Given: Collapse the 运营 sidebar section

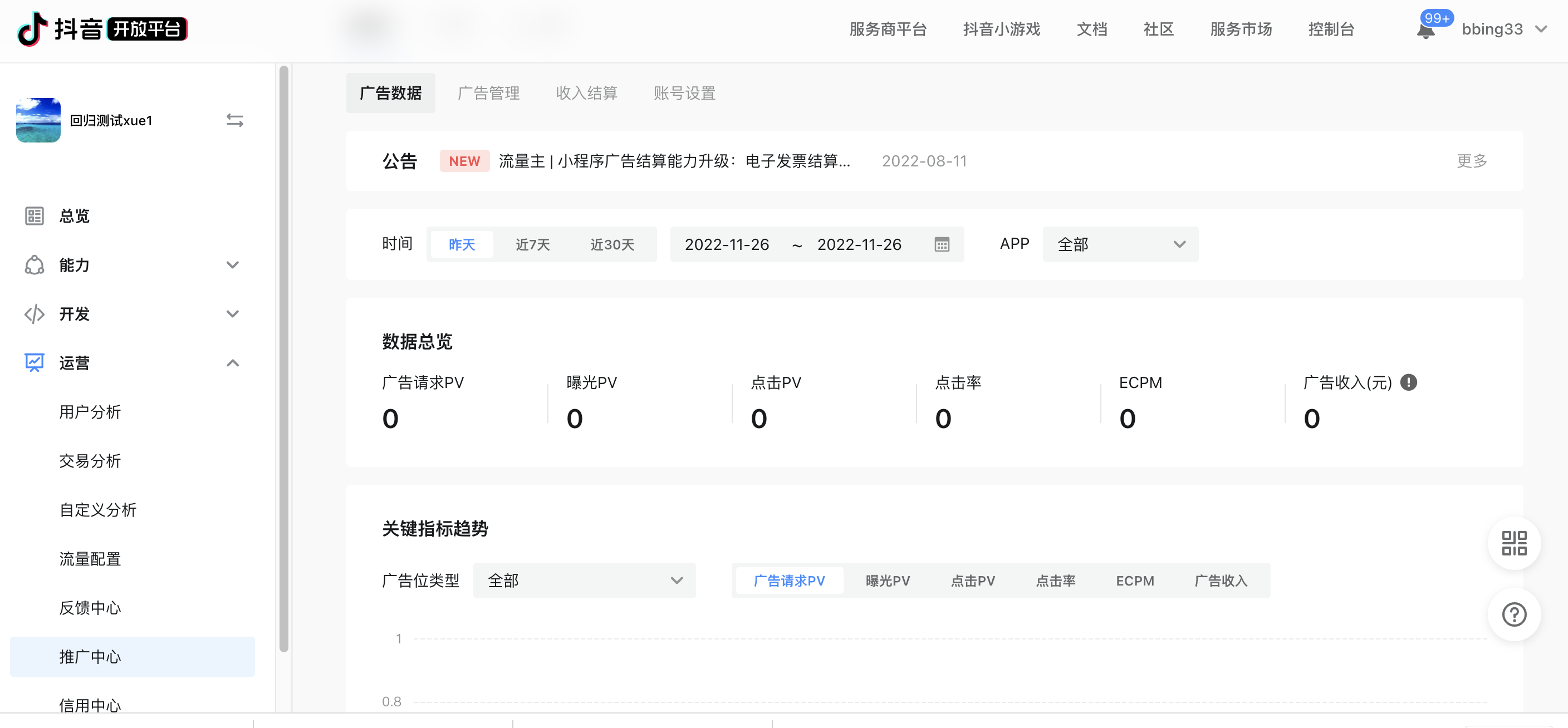Looking at the screenshot, I should click(x=233, y=363).
